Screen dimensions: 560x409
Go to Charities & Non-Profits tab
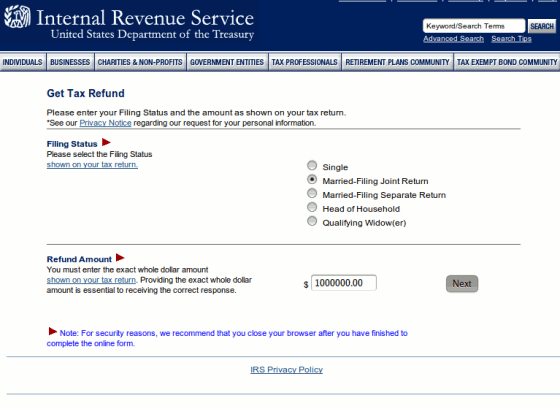(140, 62)
